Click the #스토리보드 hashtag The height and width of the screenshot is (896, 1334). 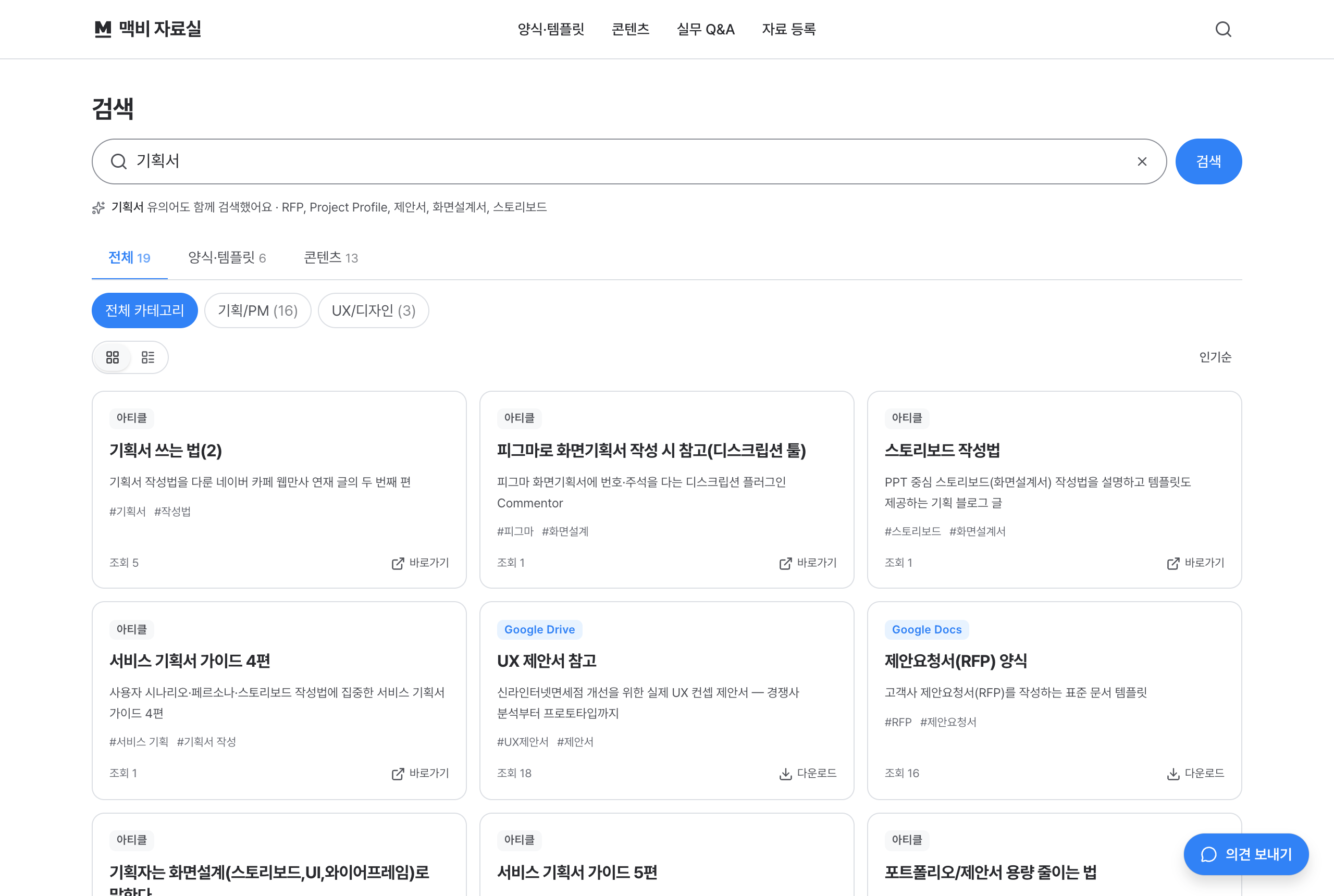click(912, 531)
